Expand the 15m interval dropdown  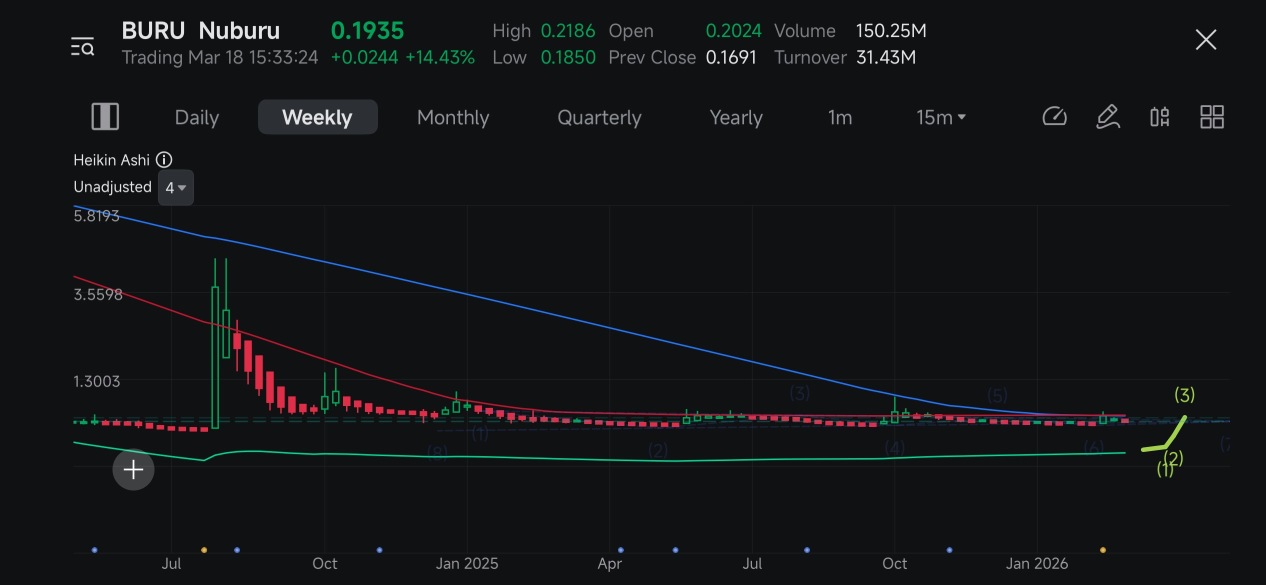[x=941, y=117]
